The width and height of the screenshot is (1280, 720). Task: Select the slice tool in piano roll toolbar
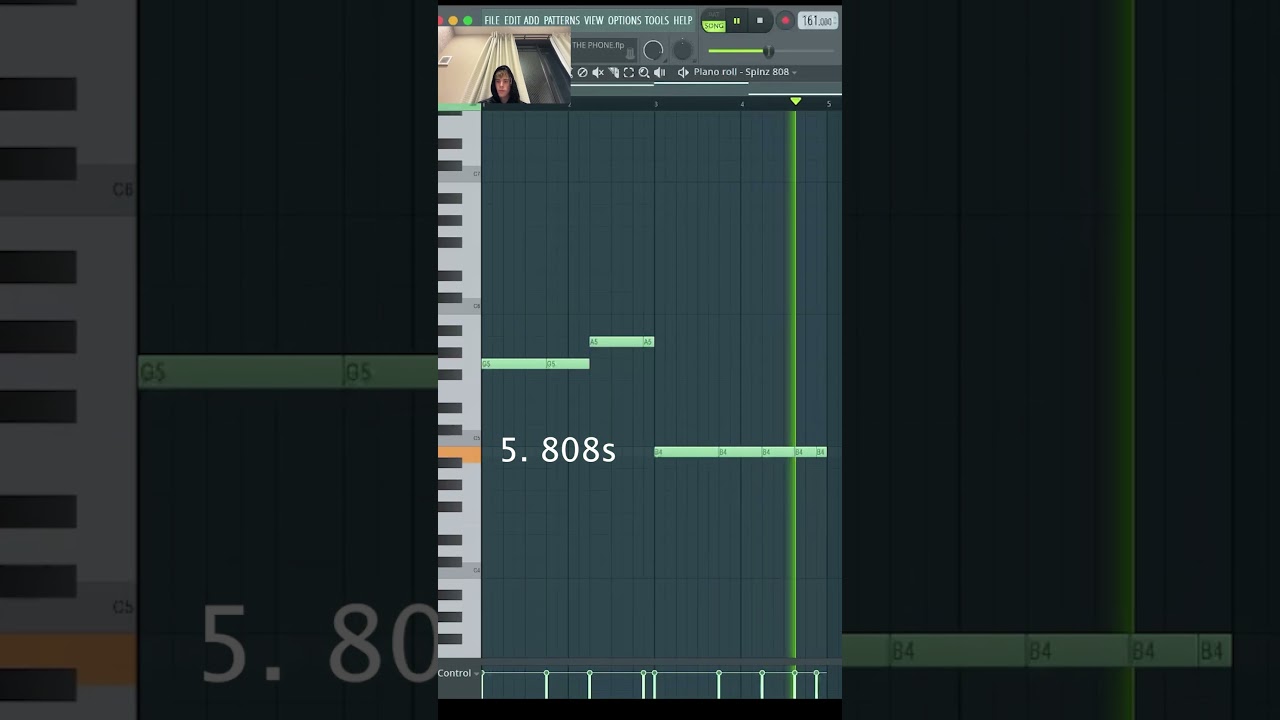point(614,72)
